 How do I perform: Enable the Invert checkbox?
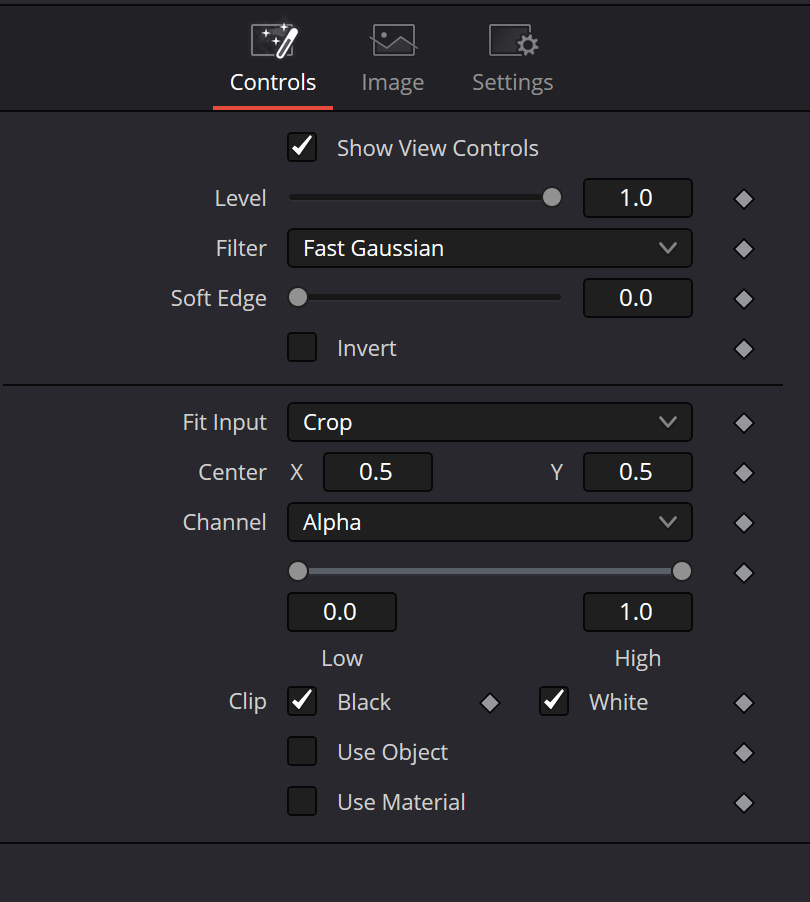click(302, 347)
